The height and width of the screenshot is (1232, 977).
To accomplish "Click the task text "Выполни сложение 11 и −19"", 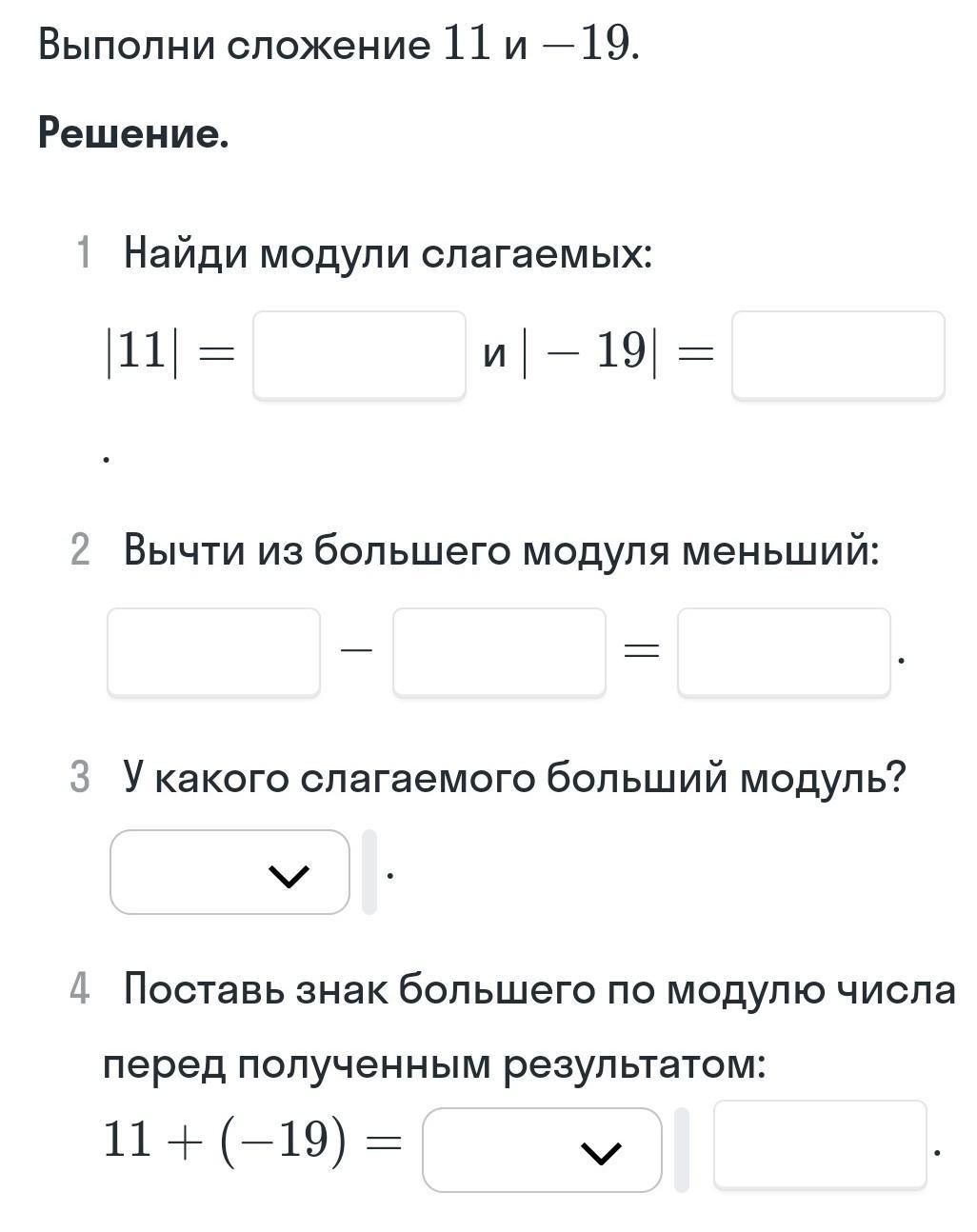I will point(338,45).
